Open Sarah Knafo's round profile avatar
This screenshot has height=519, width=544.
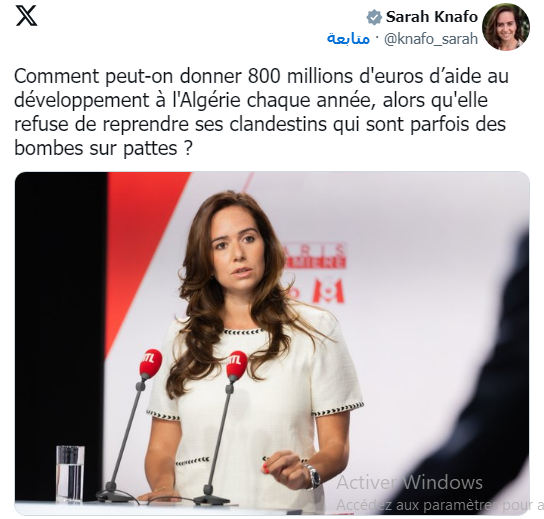[506, 27]
